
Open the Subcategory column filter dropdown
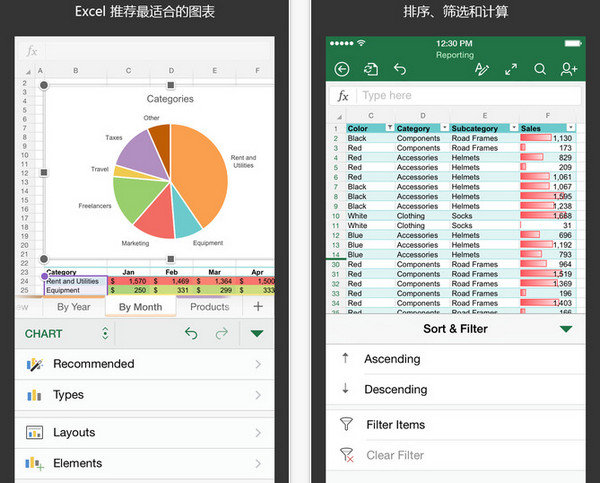tap(514, 127)
